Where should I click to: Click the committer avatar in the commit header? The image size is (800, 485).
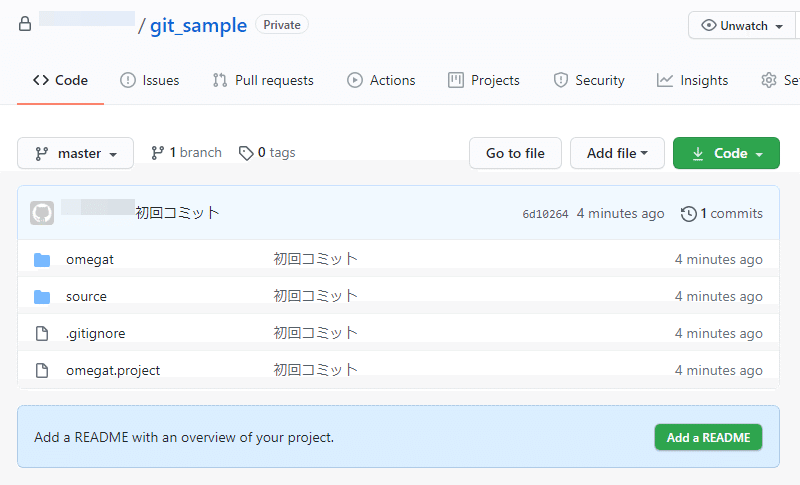coord(42,213)
